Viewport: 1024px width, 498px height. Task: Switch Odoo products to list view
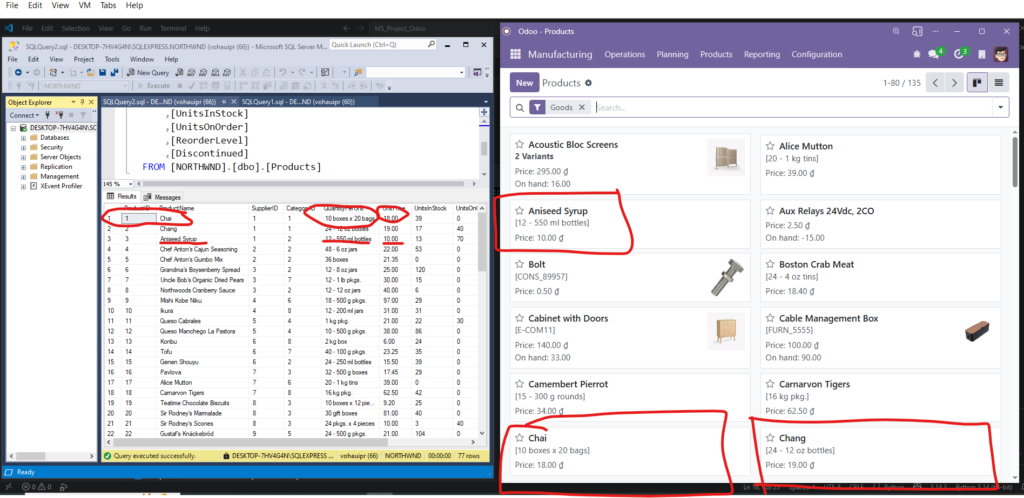(x=1000, y=83)
